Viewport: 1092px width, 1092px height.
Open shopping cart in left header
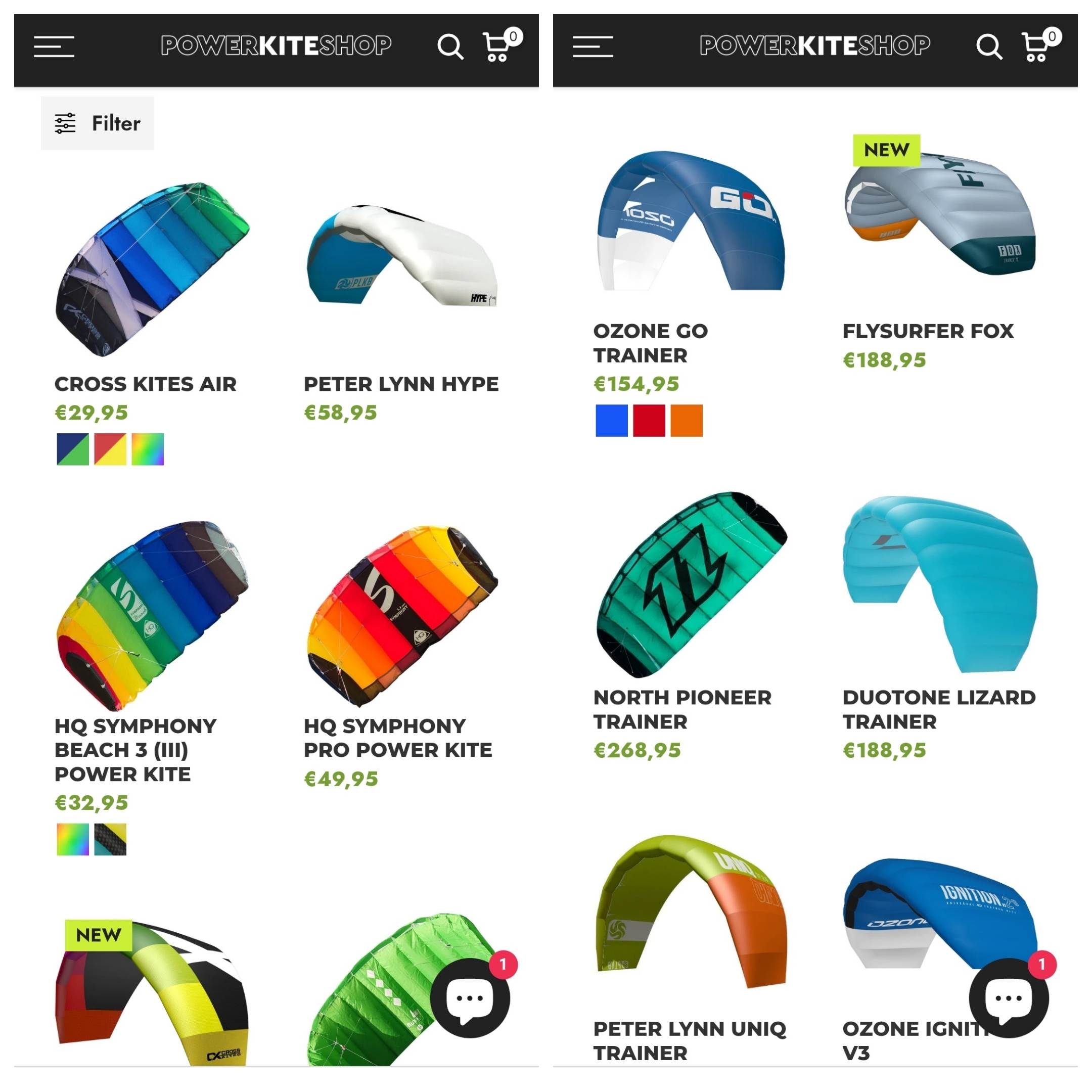coord(500,45)
